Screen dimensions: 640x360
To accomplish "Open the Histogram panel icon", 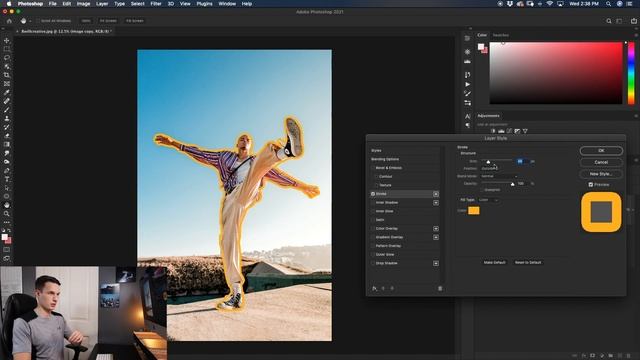I will coord(467,61).
